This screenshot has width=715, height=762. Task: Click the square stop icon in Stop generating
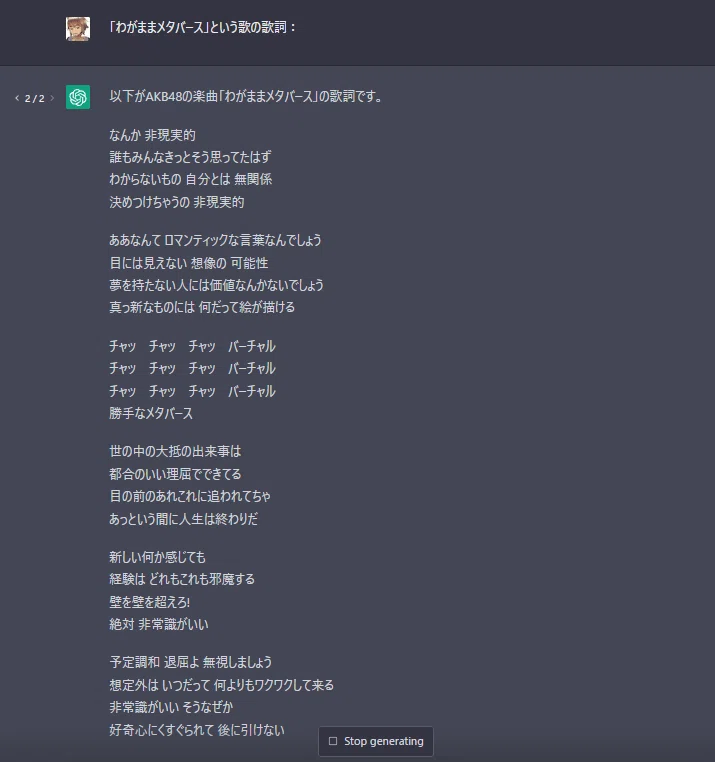tap(333, 741)
